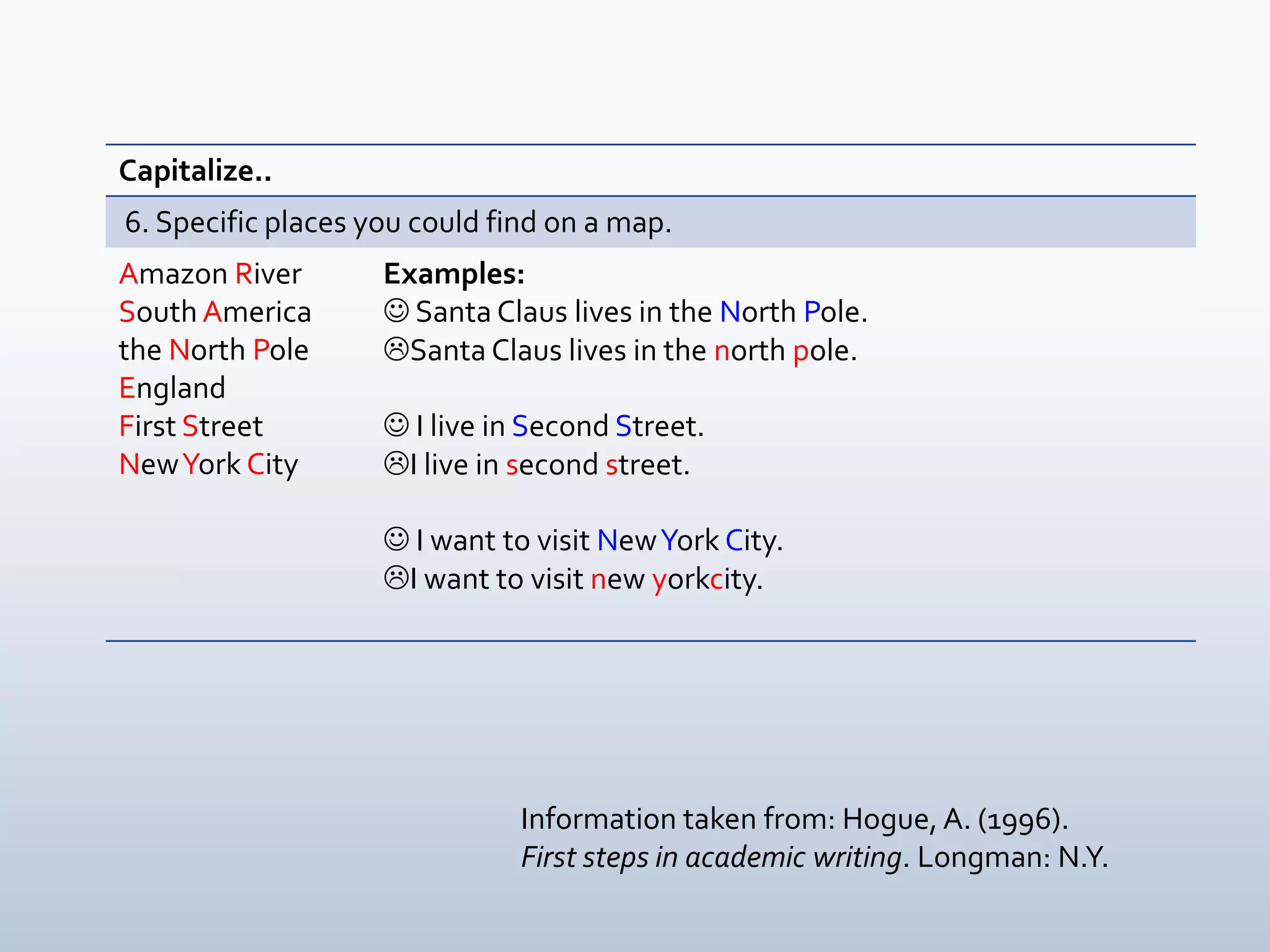Click the smiley face before 'Second Street' sentence
The height and width of the screenshot is (952, 1270).
click(x=396, y=425)
